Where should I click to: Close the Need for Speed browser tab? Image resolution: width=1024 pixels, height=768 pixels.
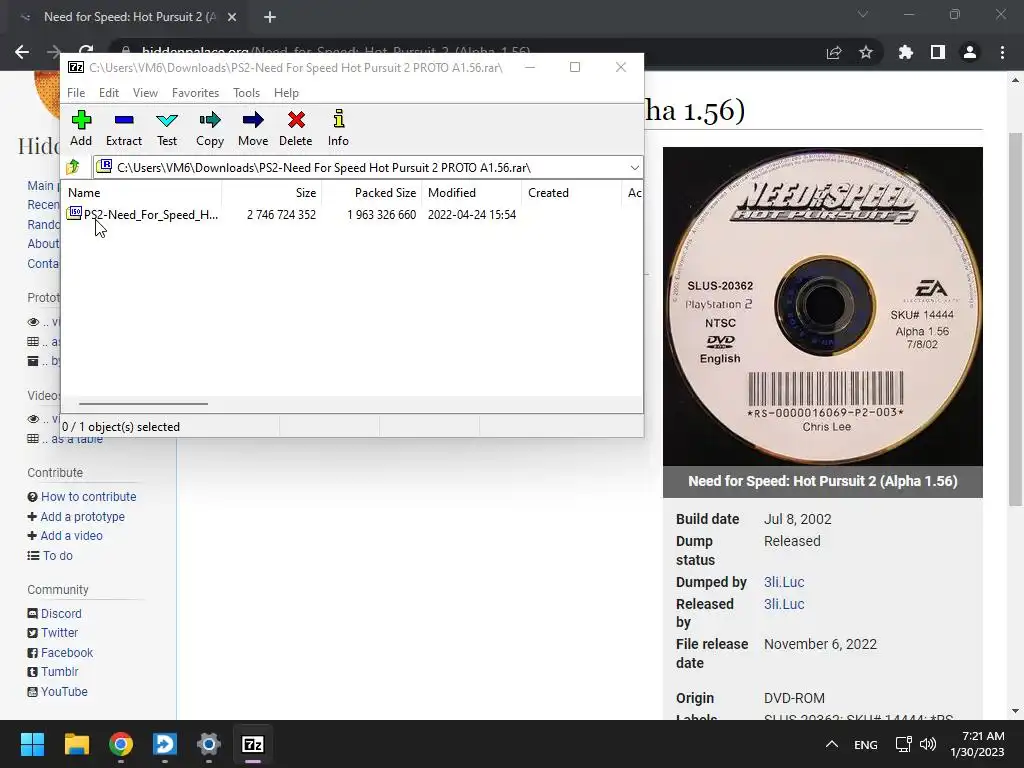point(232,17)
